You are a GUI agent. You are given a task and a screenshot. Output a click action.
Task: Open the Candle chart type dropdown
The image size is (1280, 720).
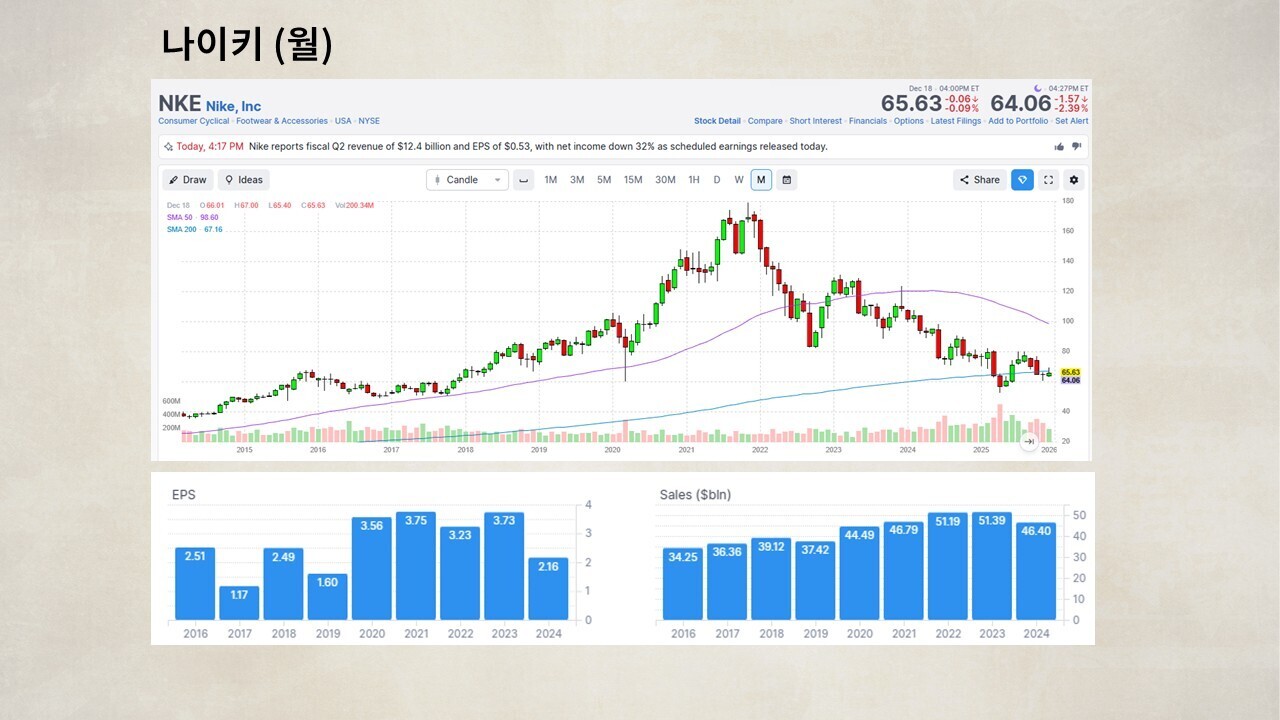467,180
